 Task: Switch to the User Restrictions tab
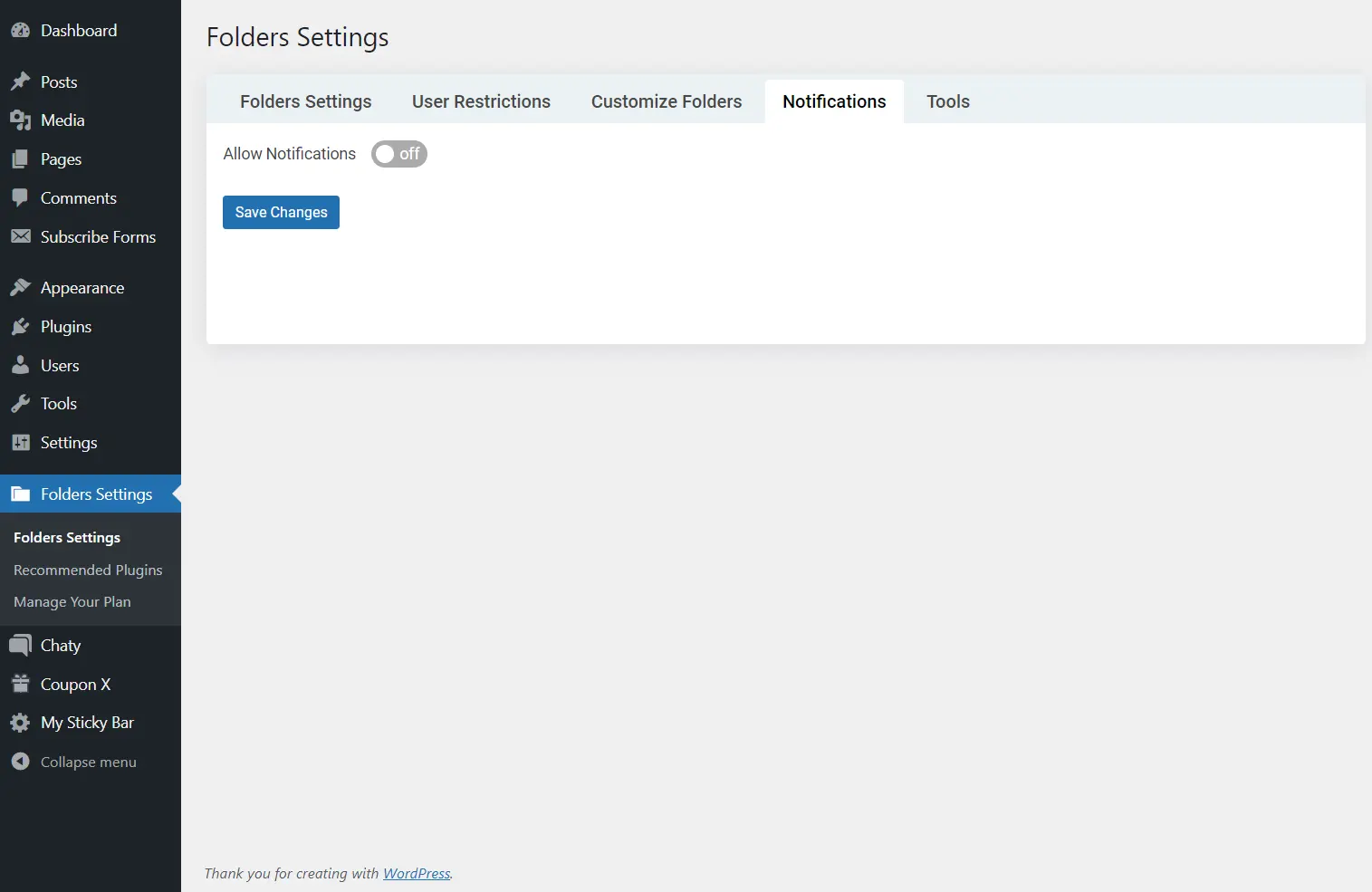pyautogui.click(x=481, y=101)
